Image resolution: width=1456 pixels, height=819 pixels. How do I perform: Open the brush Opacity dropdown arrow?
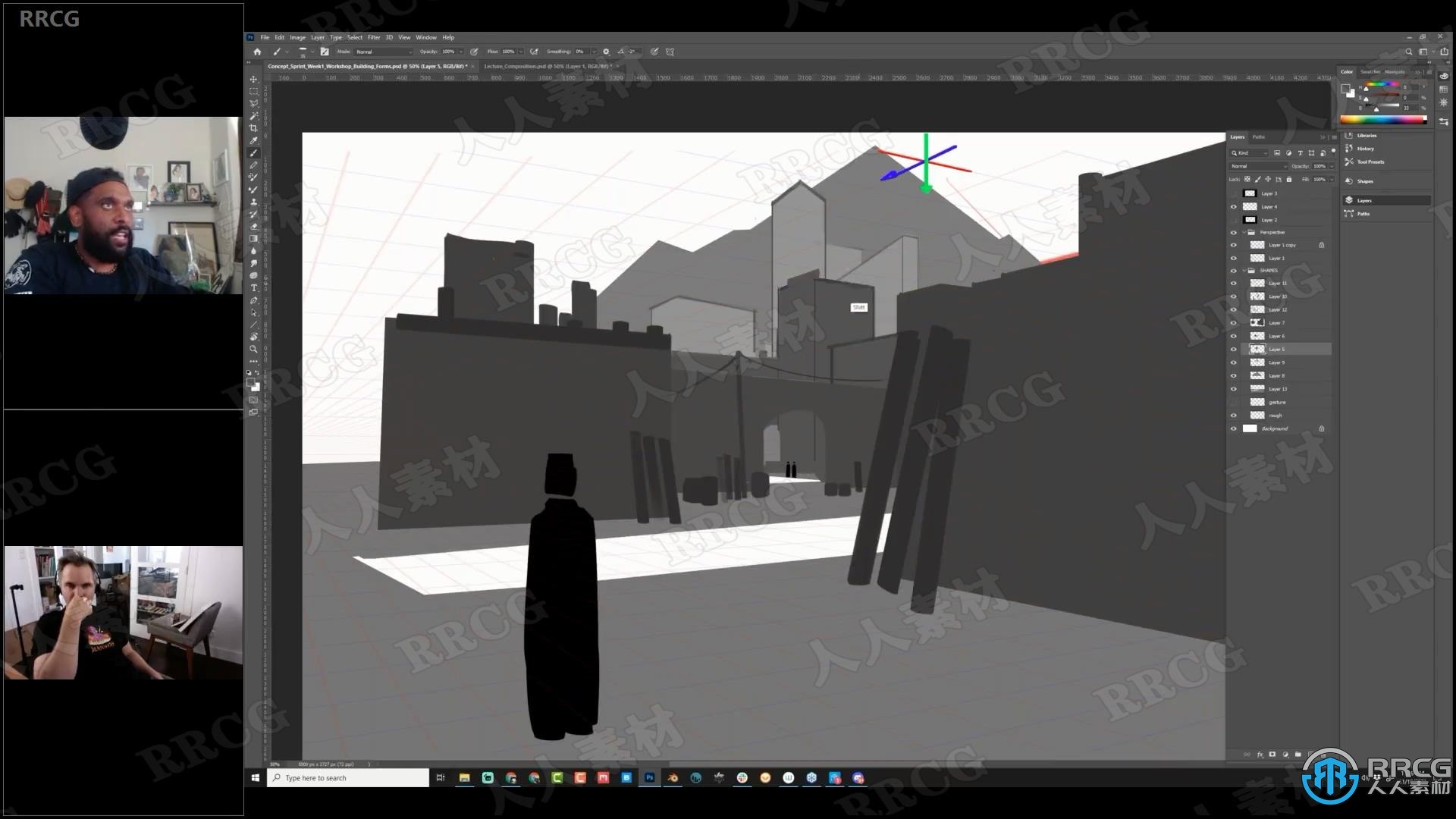tap(460, 52)
